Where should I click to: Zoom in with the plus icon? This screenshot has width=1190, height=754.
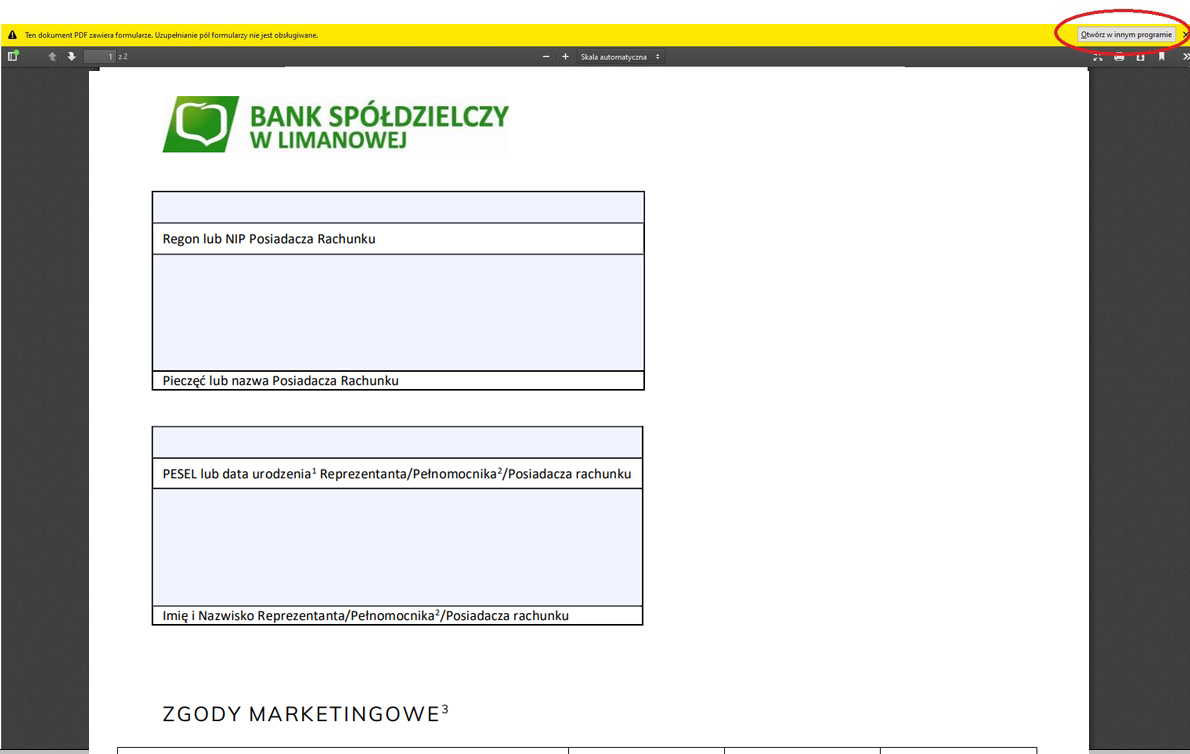(565, 57)
